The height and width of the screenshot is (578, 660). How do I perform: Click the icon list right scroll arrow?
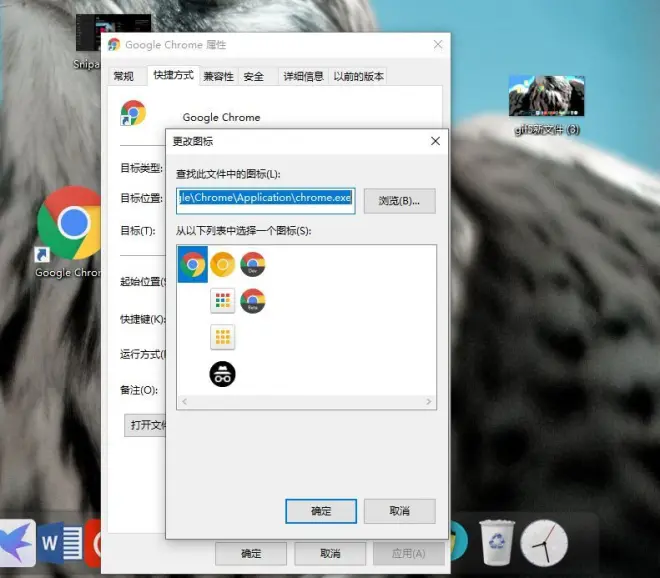coord(428,402)
